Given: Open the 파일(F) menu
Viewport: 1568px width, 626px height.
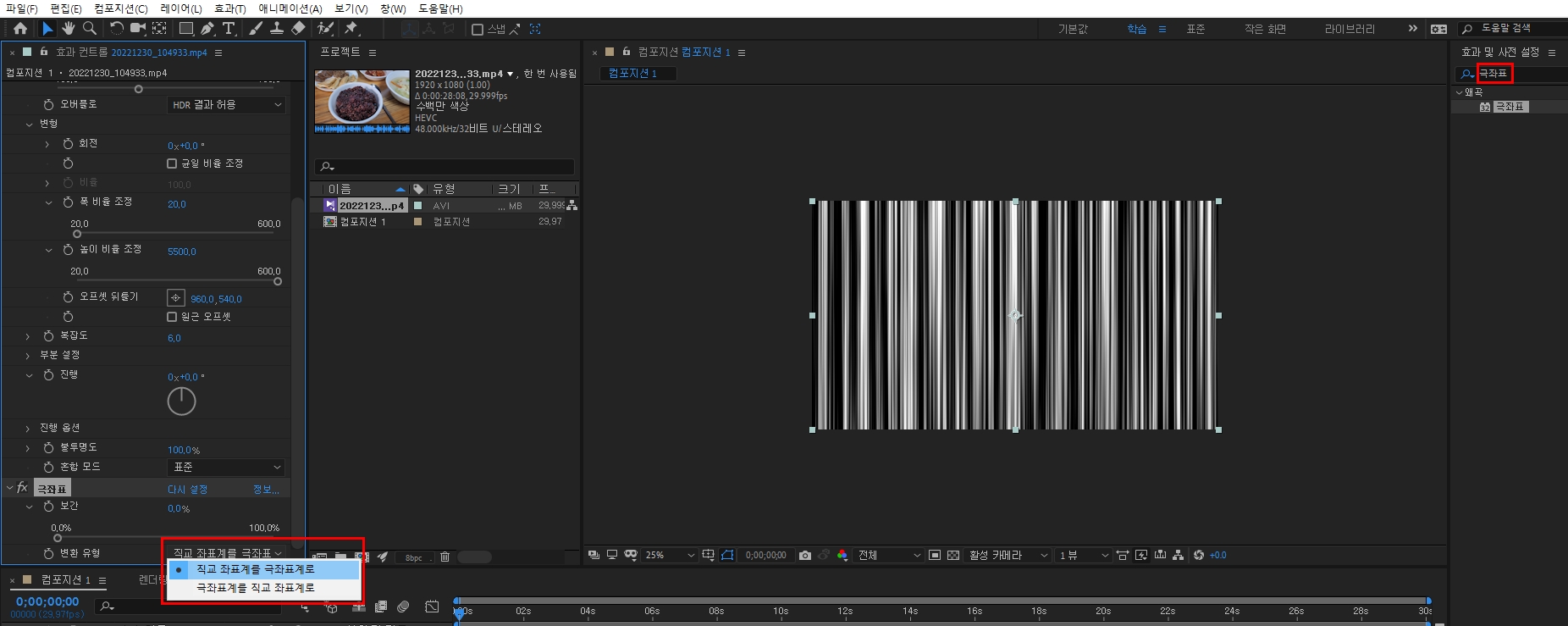Looking at the screenshot, I should coord(22,8).
